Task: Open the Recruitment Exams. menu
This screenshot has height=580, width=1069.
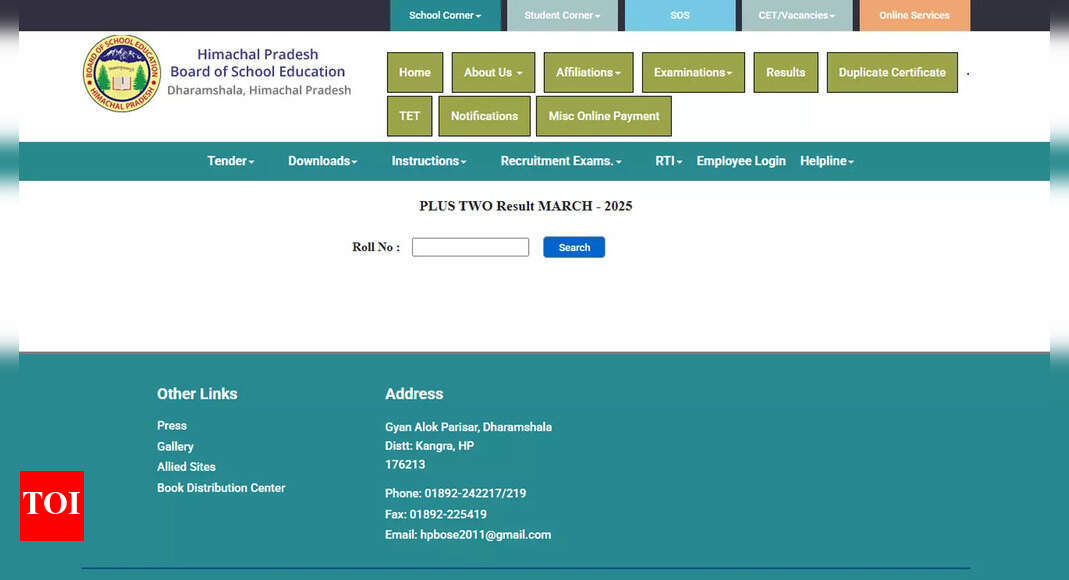Action: (x=560, y=161)
